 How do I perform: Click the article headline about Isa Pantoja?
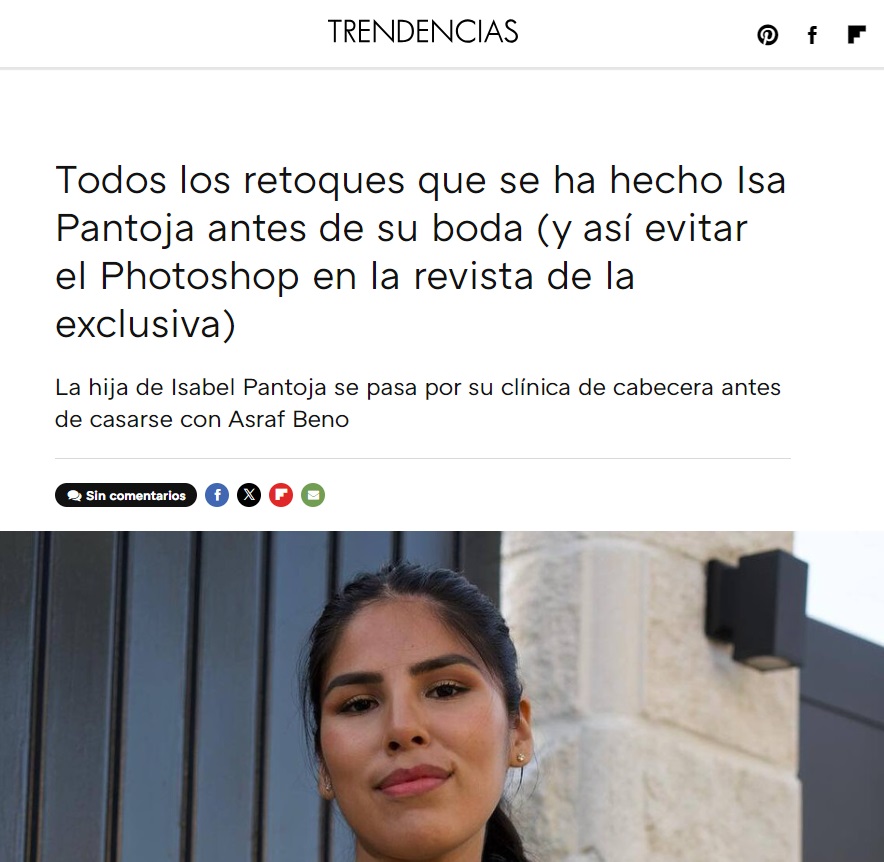(421, 252)
